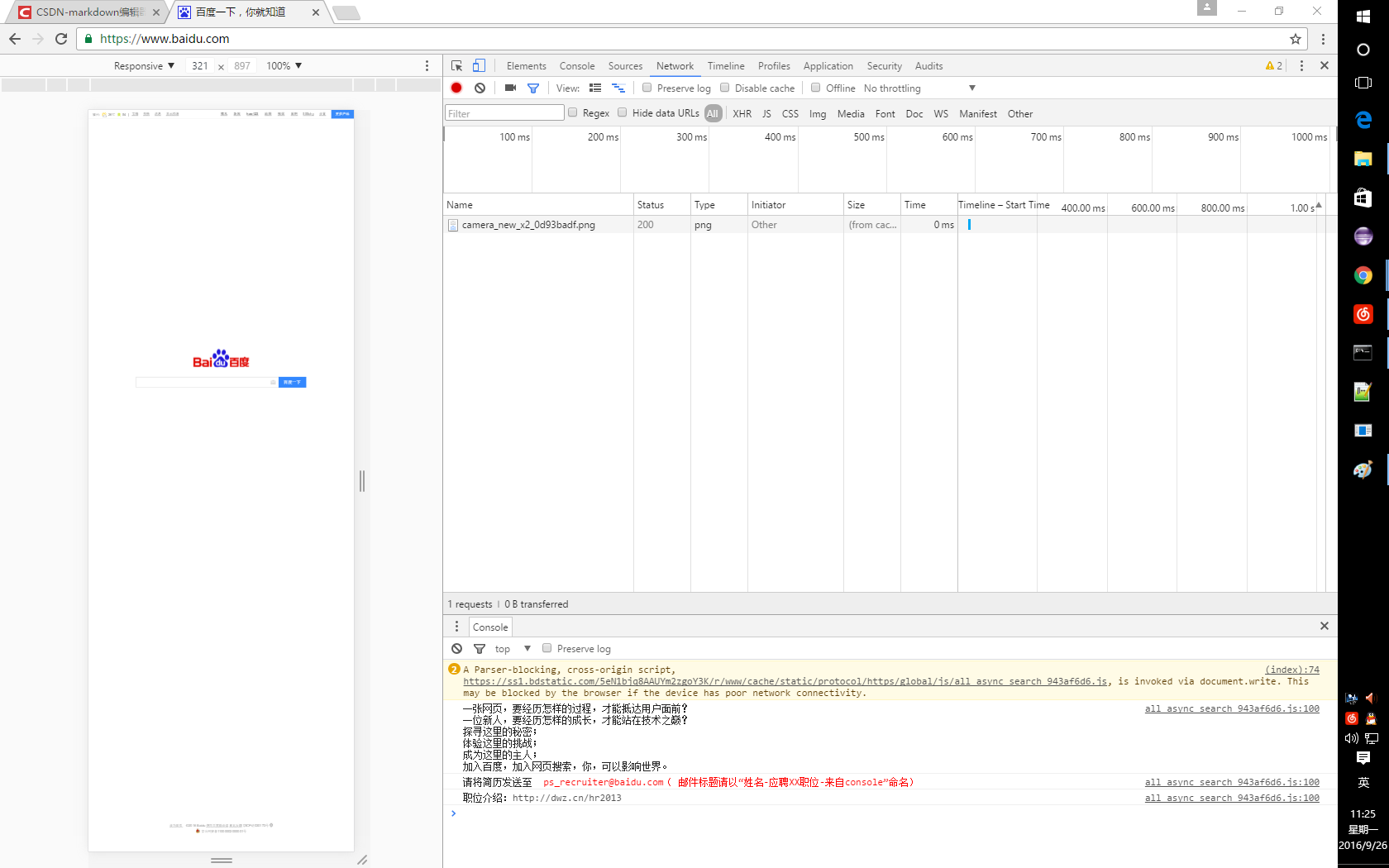Click the network Filter text field

(x=504, y=113)
